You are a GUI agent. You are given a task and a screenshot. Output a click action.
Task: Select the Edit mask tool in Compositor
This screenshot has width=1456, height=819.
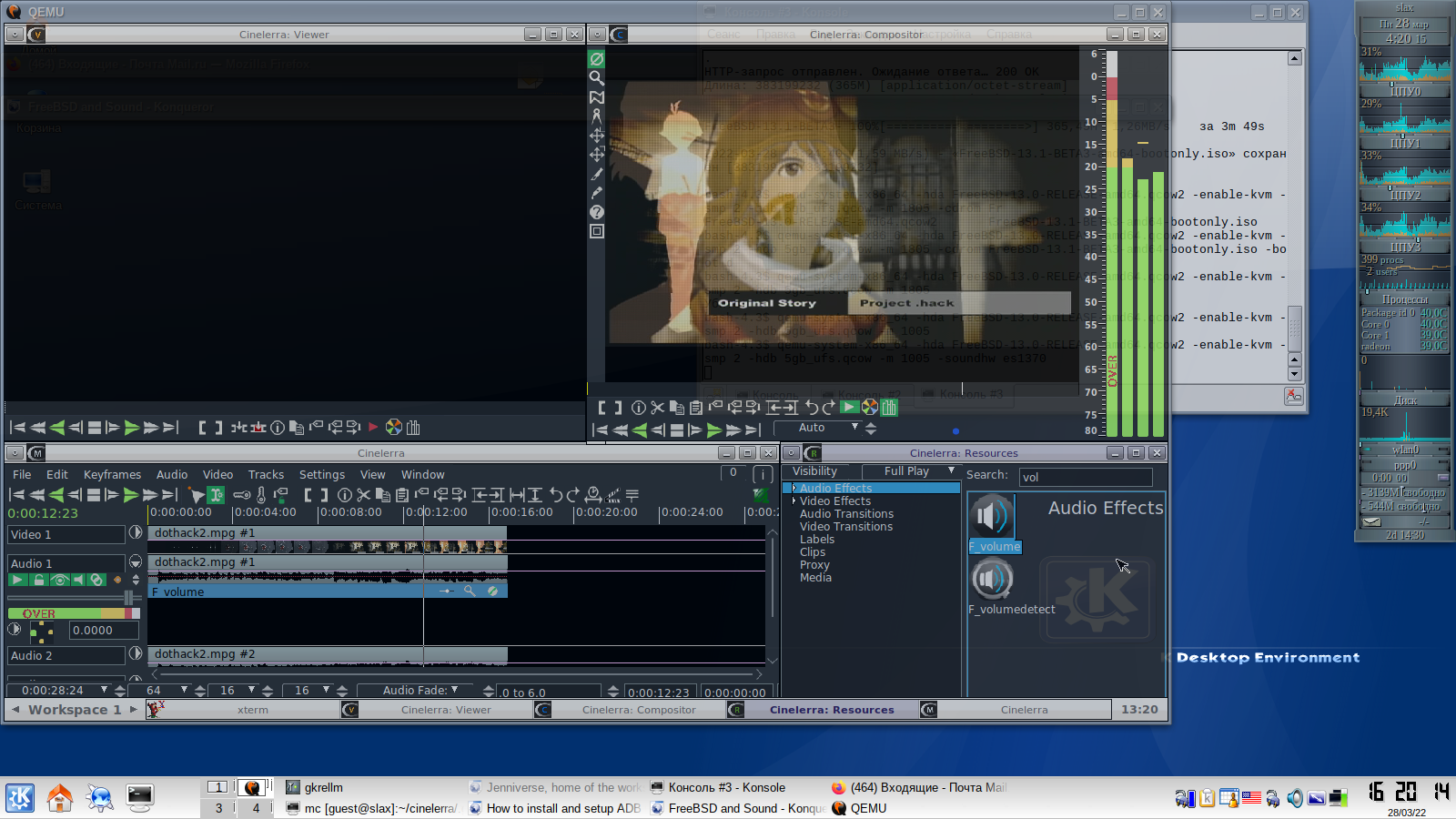tap(597, 97)
